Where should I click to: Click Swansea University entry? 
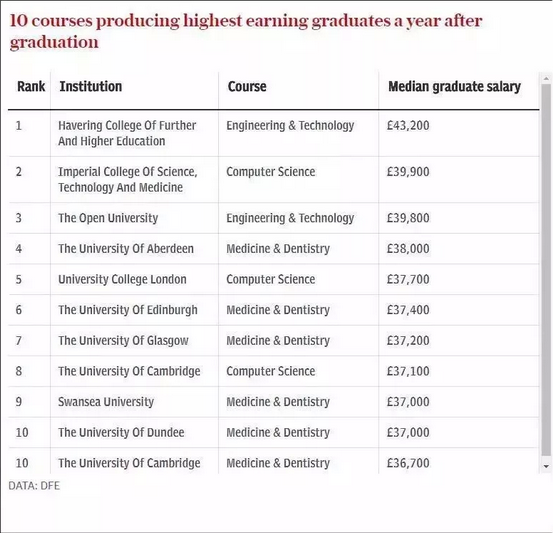tap(106, 402)
